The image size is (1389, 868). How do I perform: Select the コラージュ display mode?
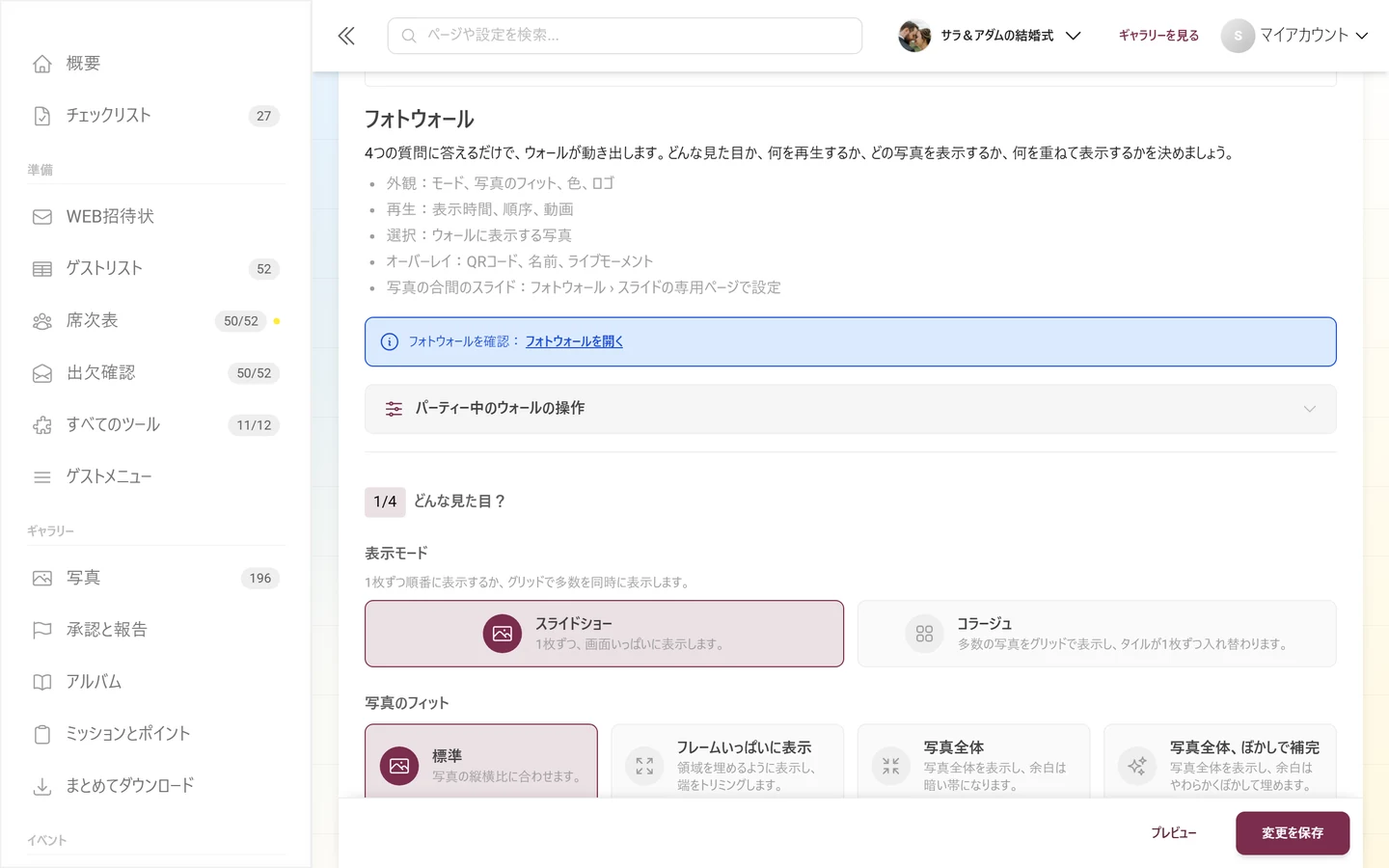1097,634
